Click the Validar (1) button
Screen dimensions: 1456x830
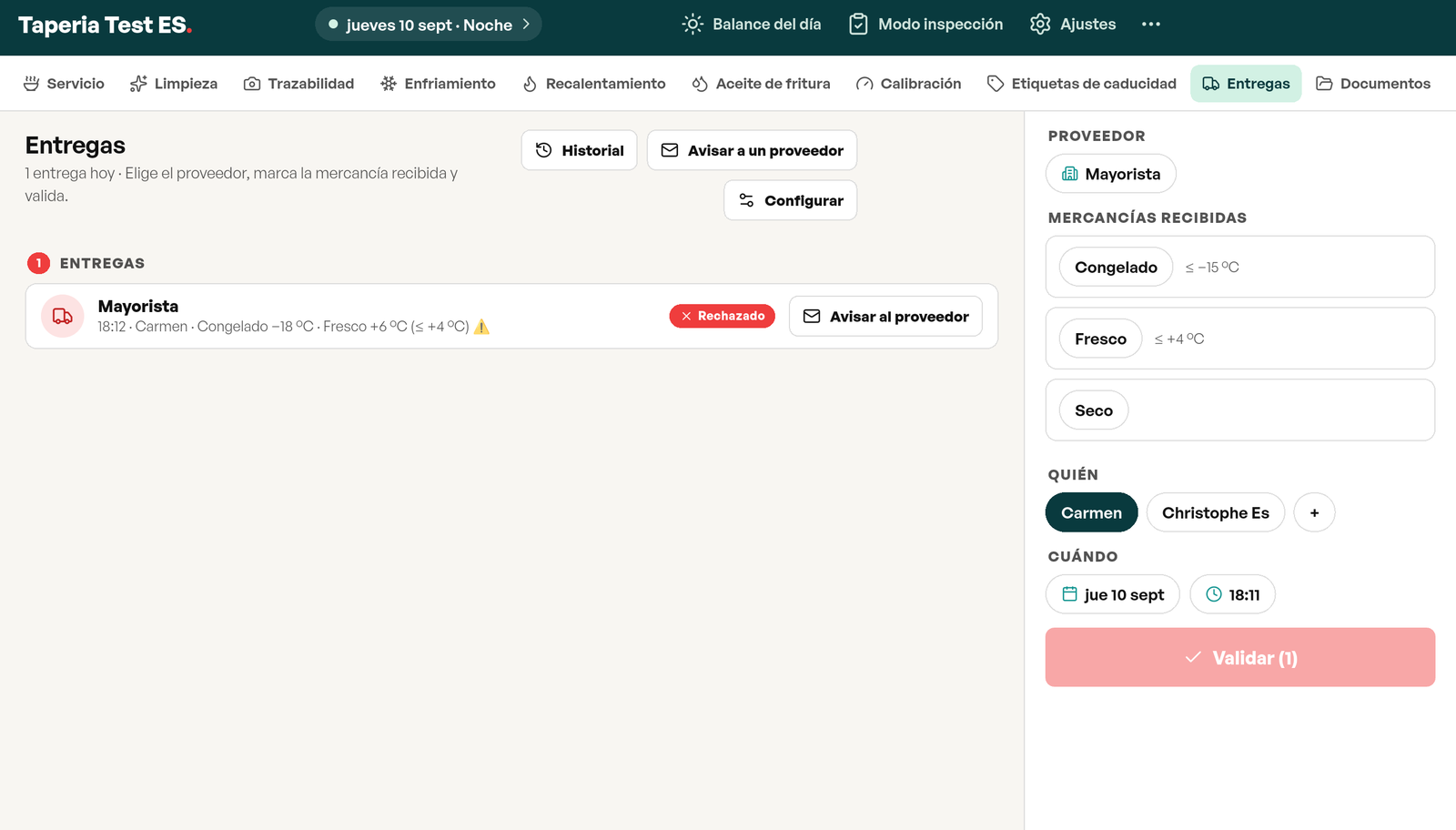[x=1240, y=657]
